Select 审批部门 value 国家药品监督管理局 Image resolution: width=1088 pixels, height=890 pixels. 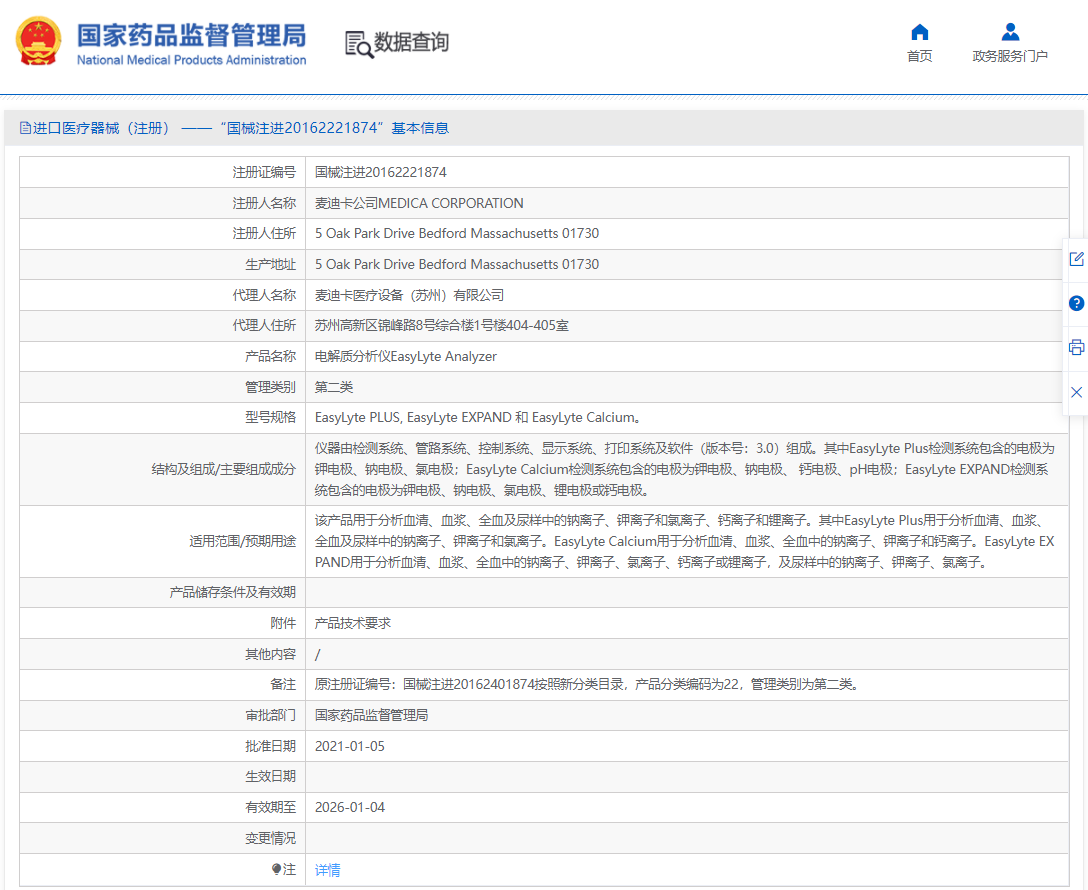(x=371, y=715)
